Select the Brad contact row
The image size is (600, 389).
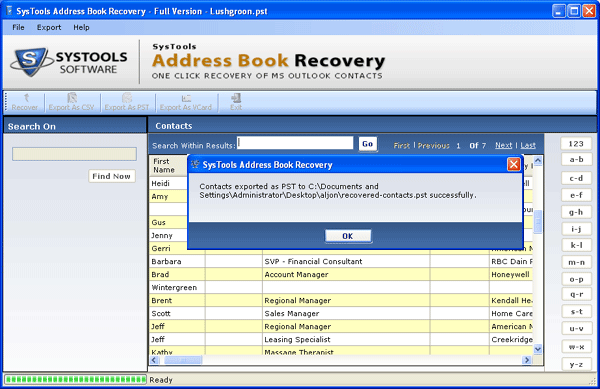pyautogui.click(x=341, y=275)
